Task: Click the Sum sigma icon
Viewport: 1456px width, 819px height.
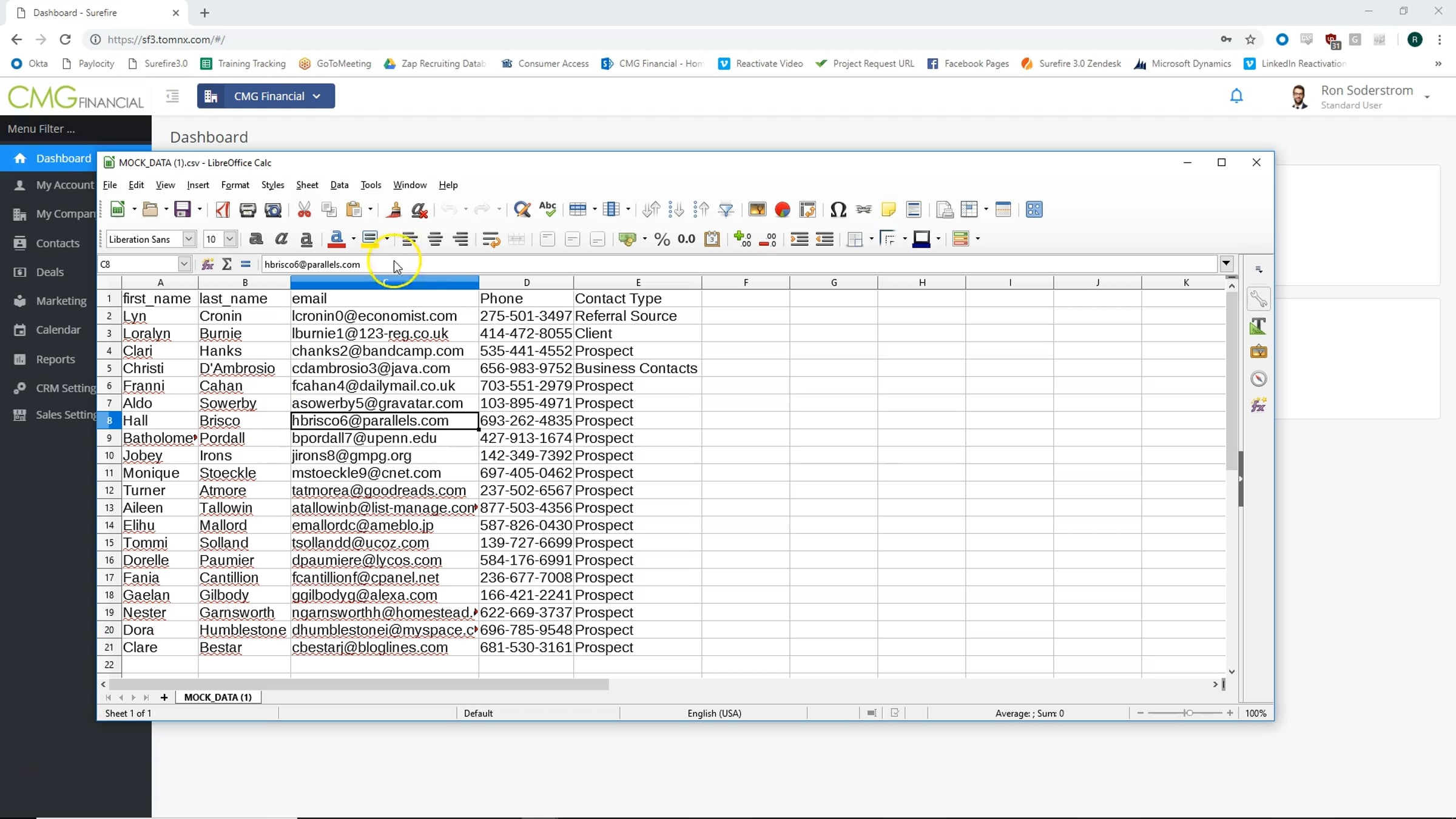Action: 226,264
